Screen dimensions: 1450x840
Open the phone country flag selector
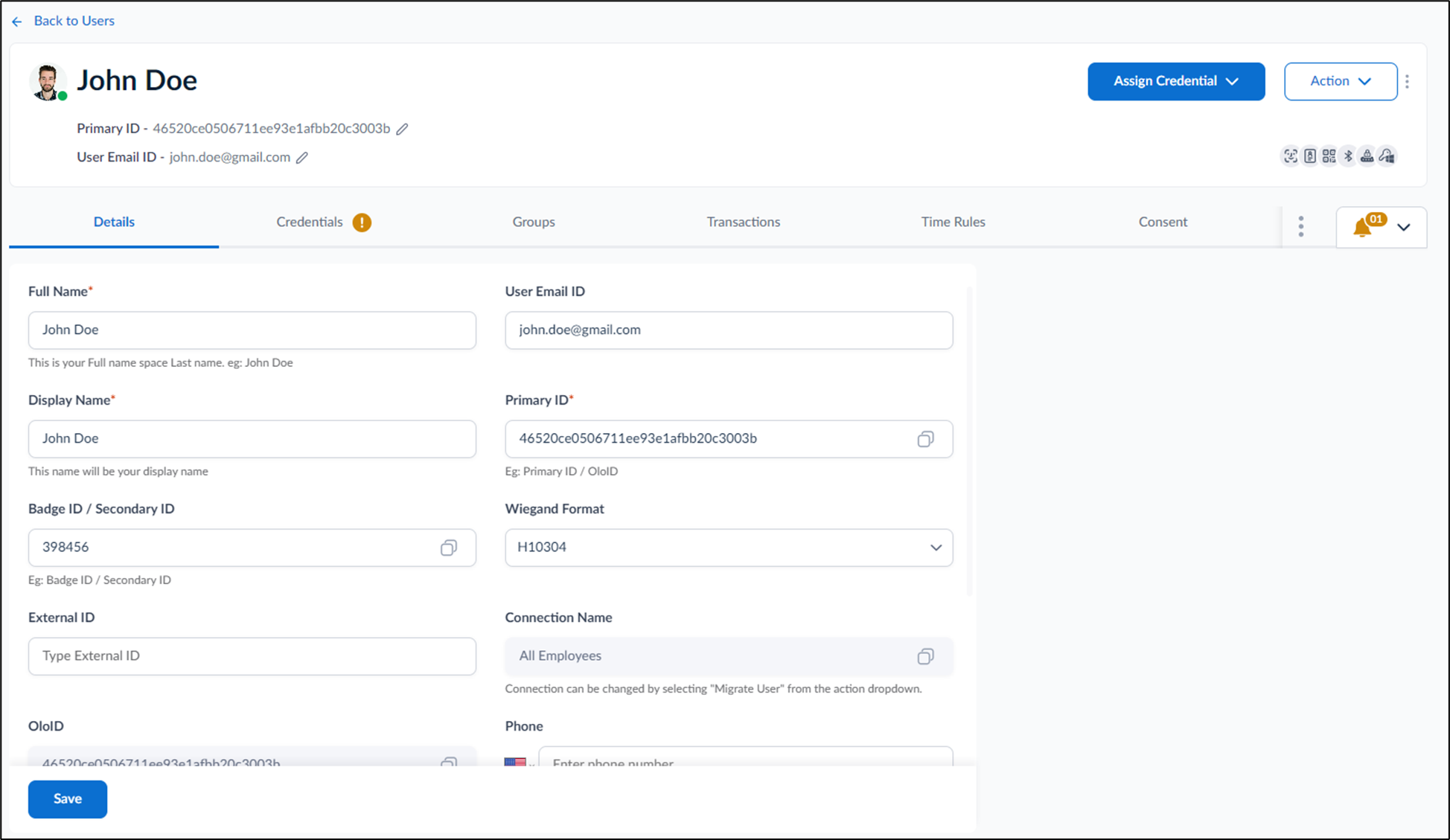coord(519,762)
